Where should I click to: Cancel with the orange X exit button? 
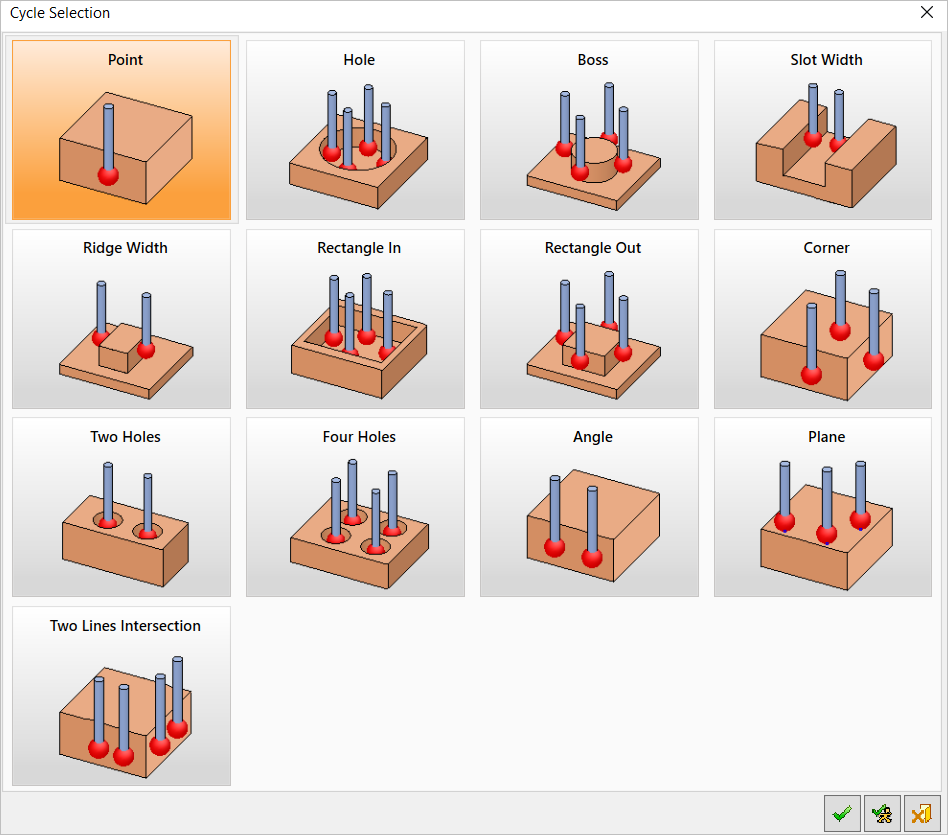click(x=922, y=813)
